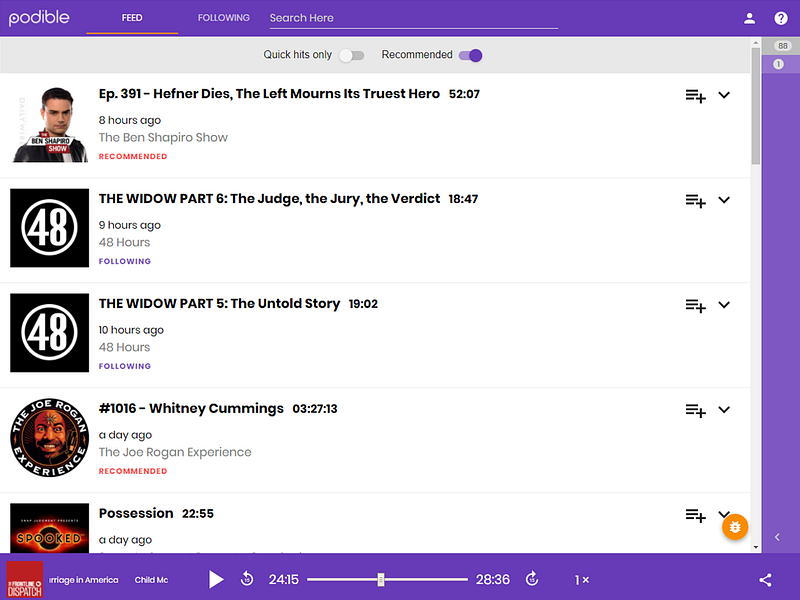This screenshot has width=800, height=600.
Task: Click the scrollbar down arrow
Action: [x=756, y=547]
